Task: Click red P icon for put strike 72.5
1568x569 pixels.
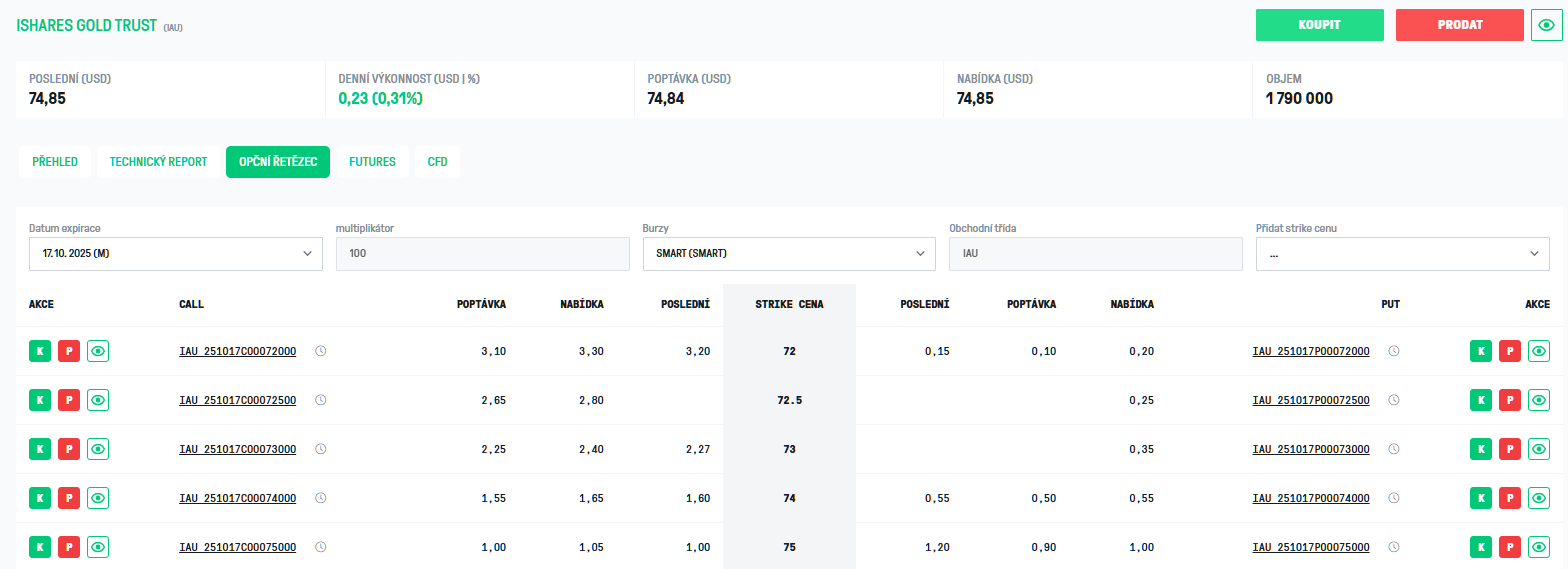Action: [x=1509, y=400]
